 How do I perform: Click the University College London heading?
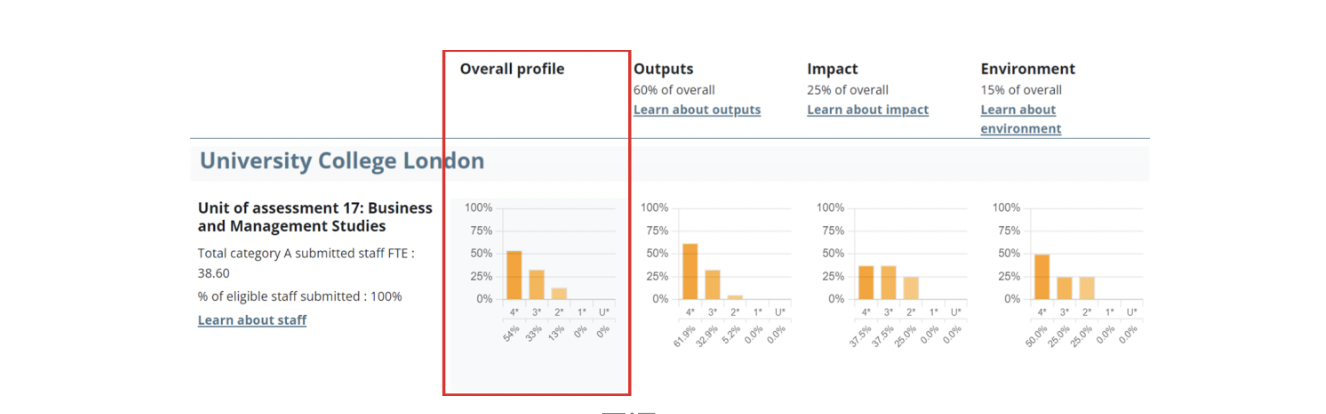(342, 161)
